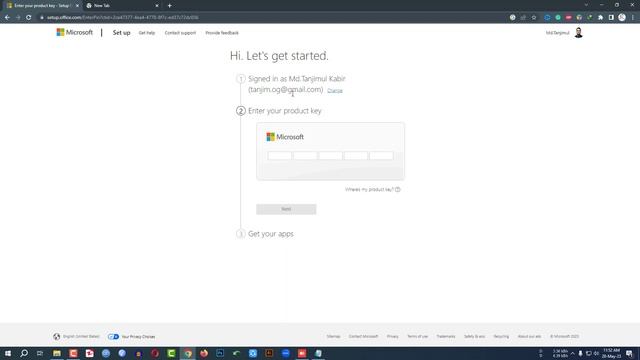Close the Enter your product key tab
The width and height of the screenshot is (640, 360).
pos(77,6)
